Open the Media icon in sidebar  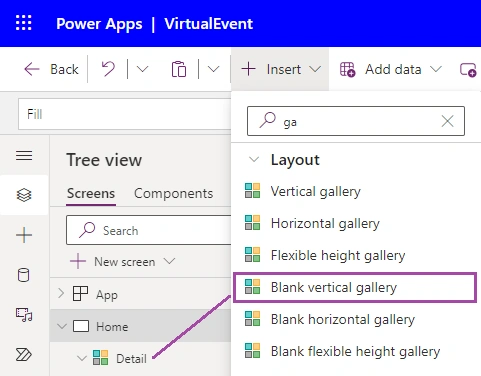24,315
